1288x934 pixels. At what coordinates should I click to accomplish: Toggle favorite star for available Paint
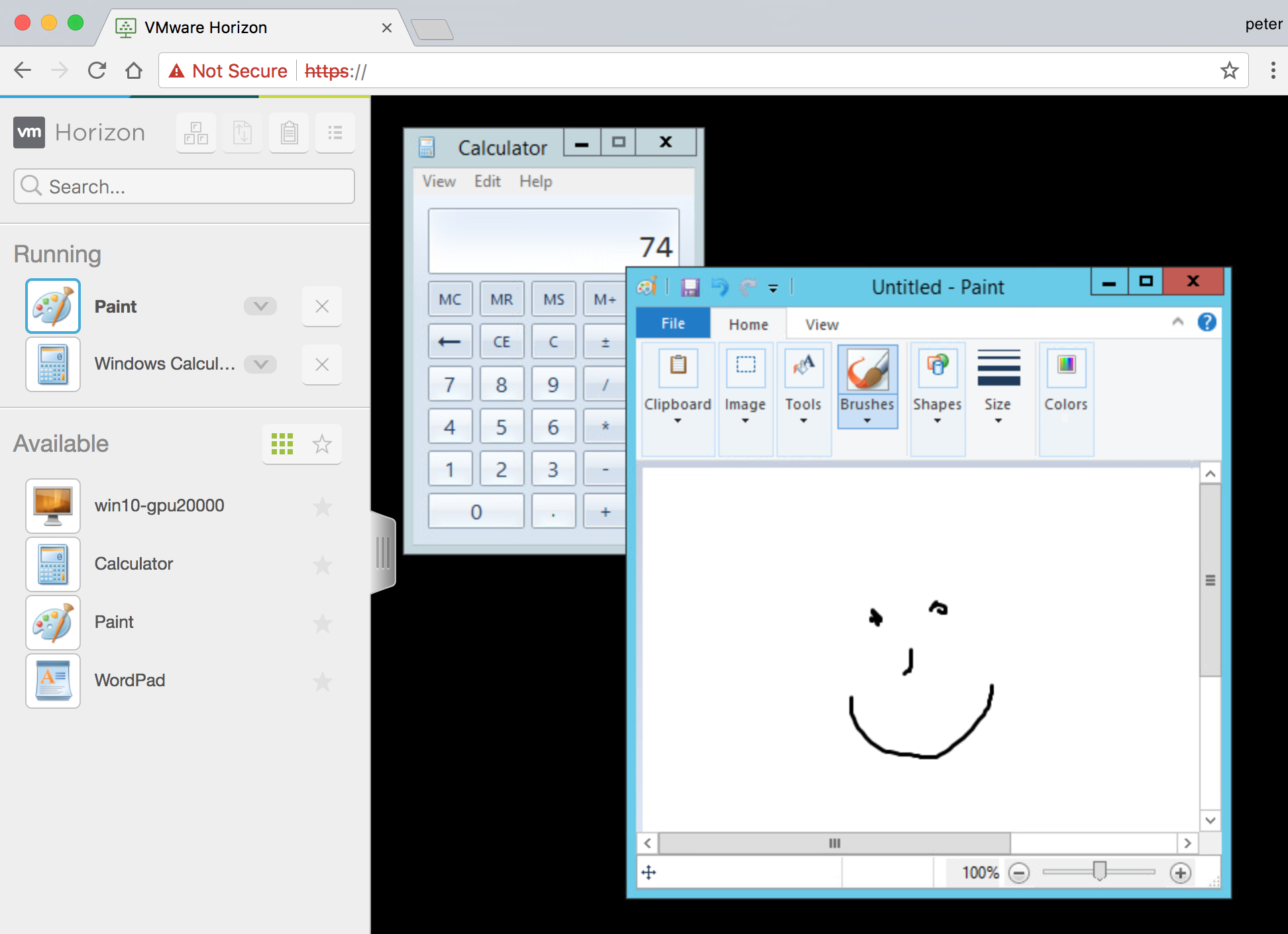coord(322,623)
